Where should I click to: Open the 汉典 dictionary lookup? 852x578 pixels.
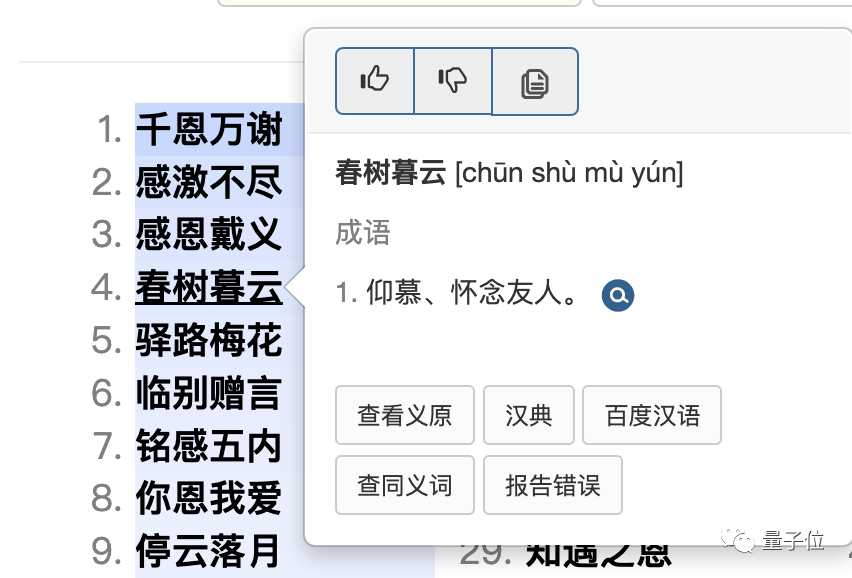tap(528, 414)
